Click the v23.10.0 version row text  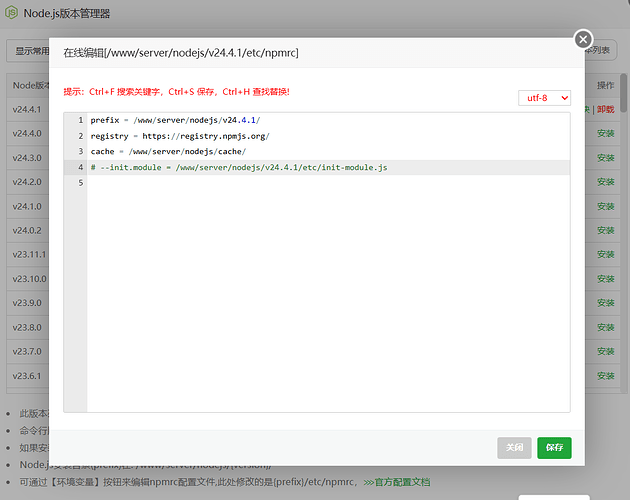coord(29,279)
